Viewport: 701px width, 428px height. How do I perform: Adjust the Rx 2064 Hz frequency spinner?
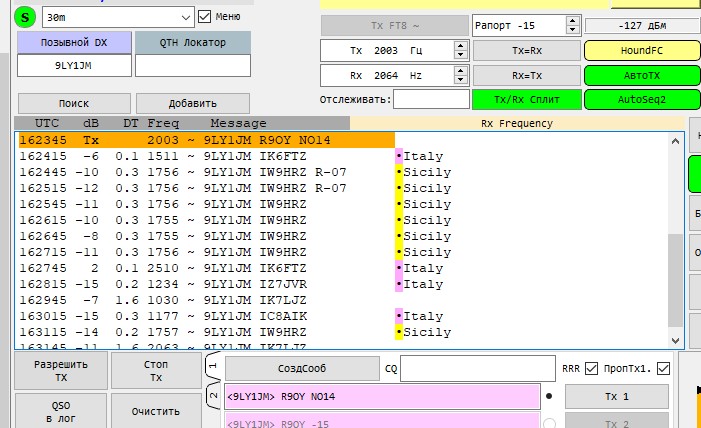point(458,75)
